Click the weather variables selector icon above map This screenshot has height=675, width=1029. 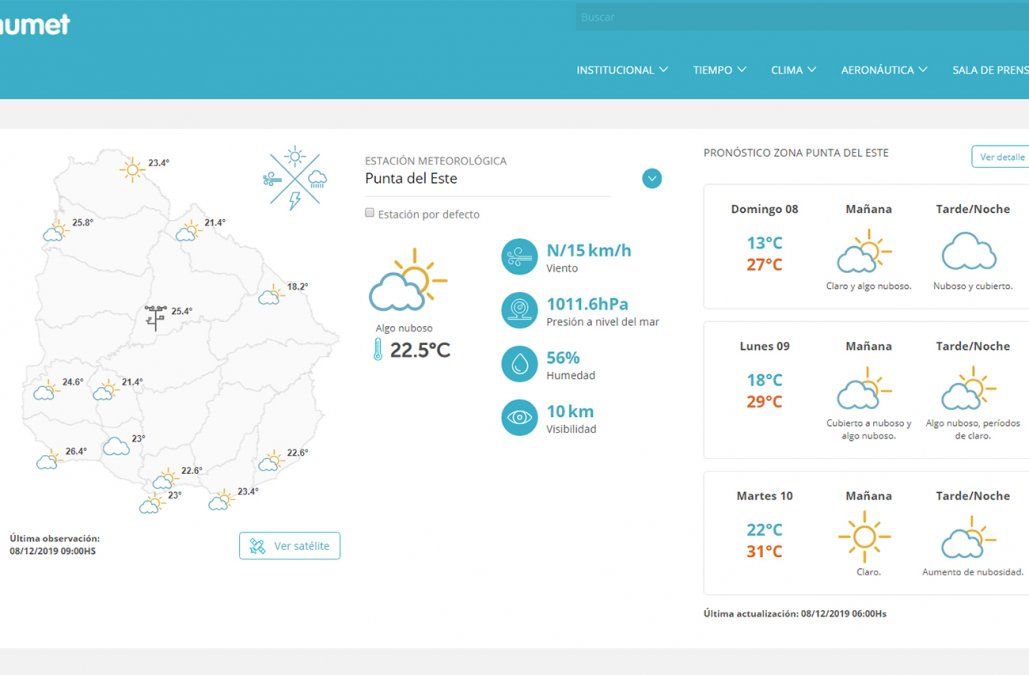pos(295,178)
